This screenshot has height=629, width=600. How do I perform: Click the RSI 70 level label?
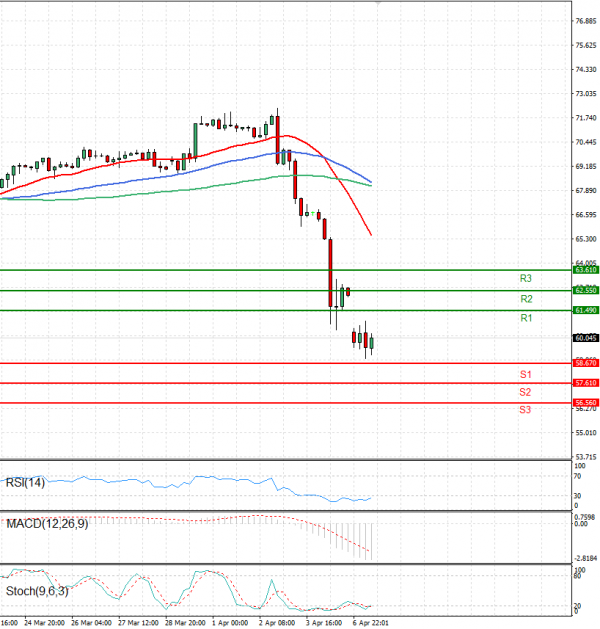click(578, 477)
